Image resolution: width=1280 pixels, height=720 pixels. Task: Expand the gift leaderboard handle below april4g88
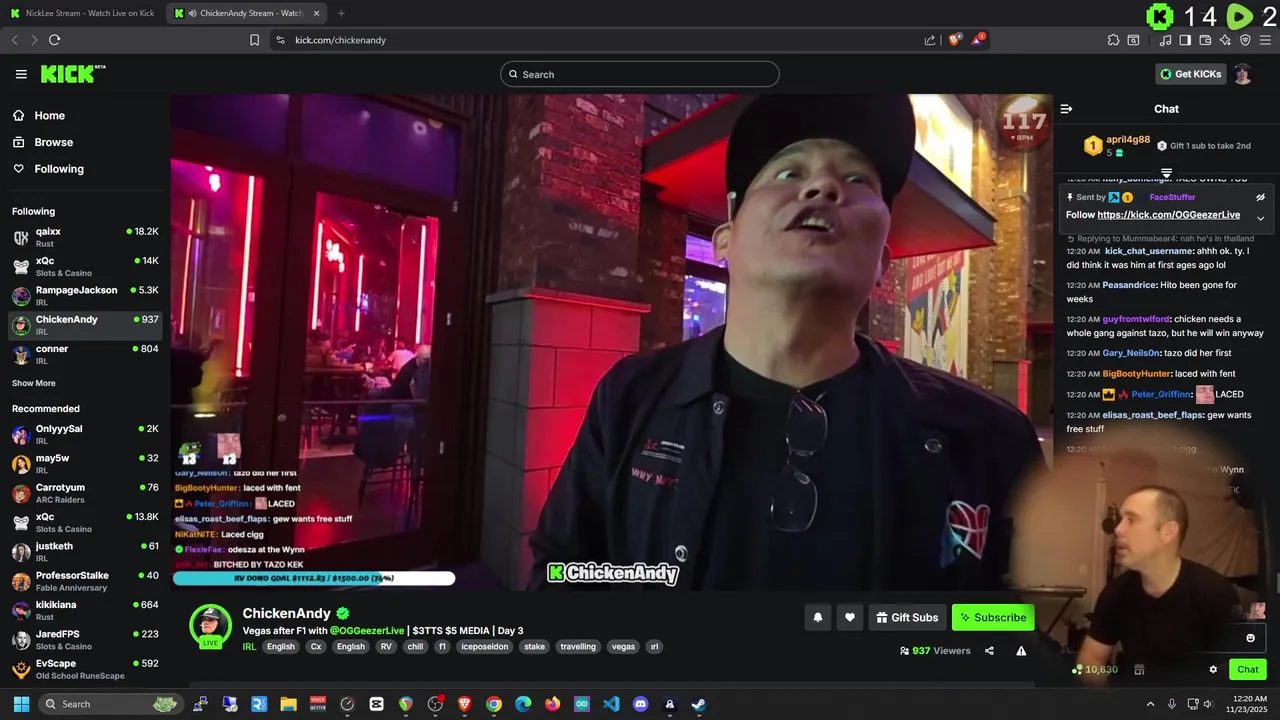pos(1166,173)
